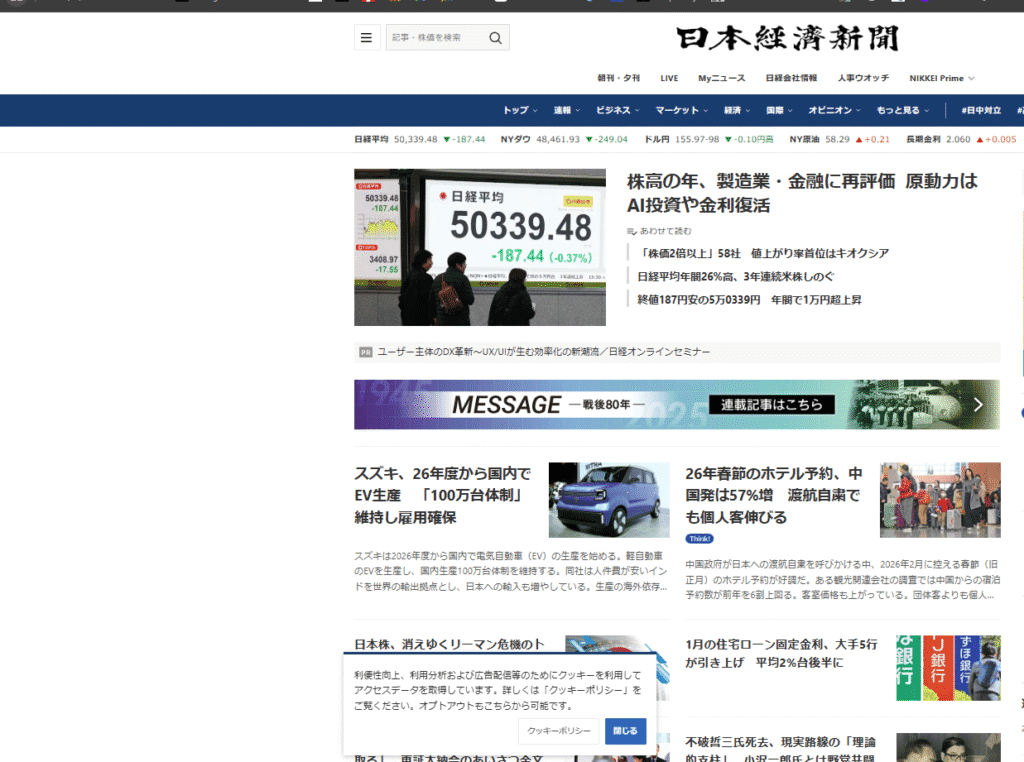The width and height of the screenshot is (1024, 762).
Task: Open the hamburger menu icon
Action: coord(366,38)
